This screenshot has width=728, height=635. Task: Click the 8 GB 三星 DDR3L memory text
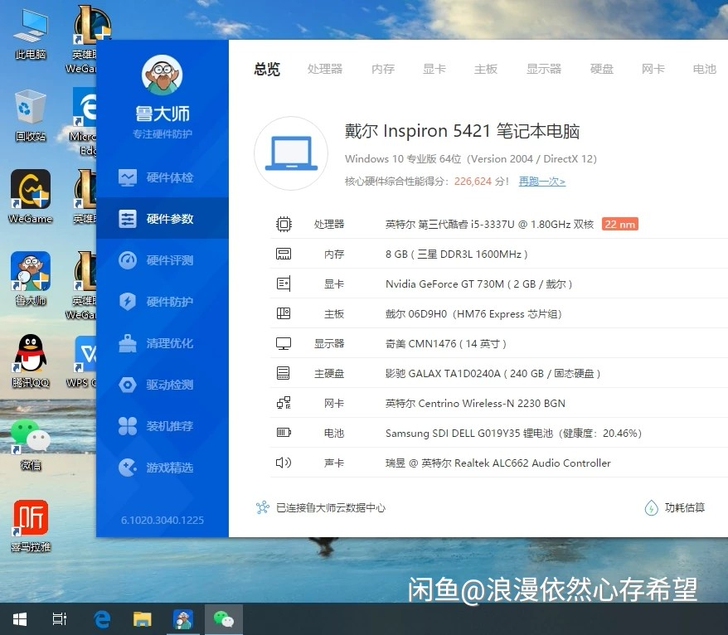456,254
